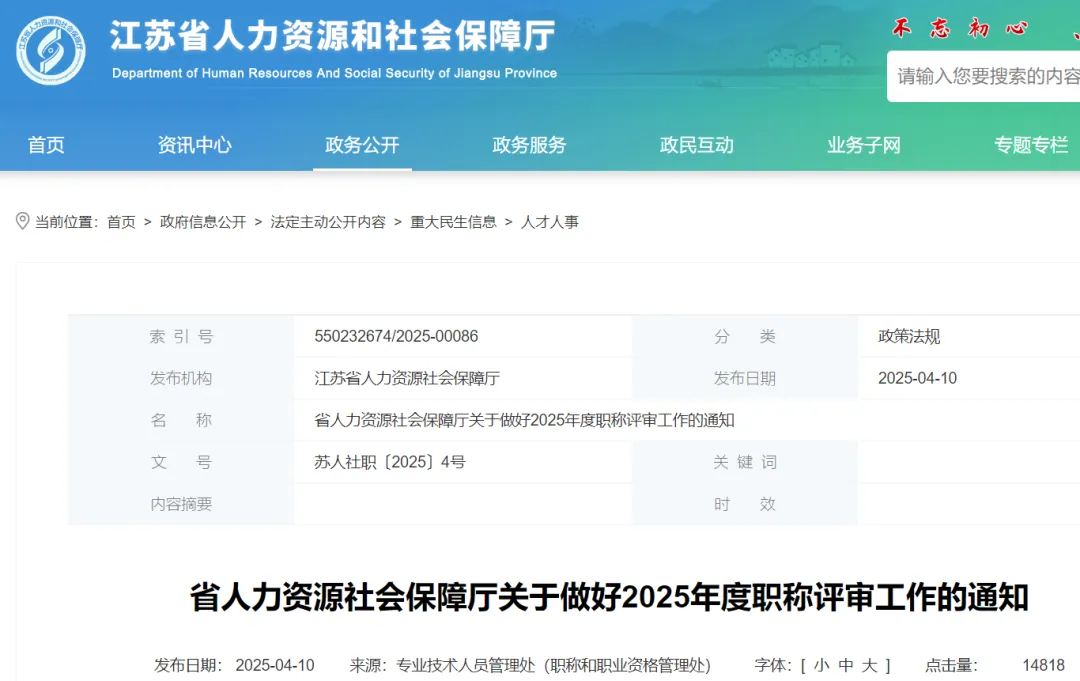
Task: Open the 专题专栏 navigation item
Action: (1031, 145)
